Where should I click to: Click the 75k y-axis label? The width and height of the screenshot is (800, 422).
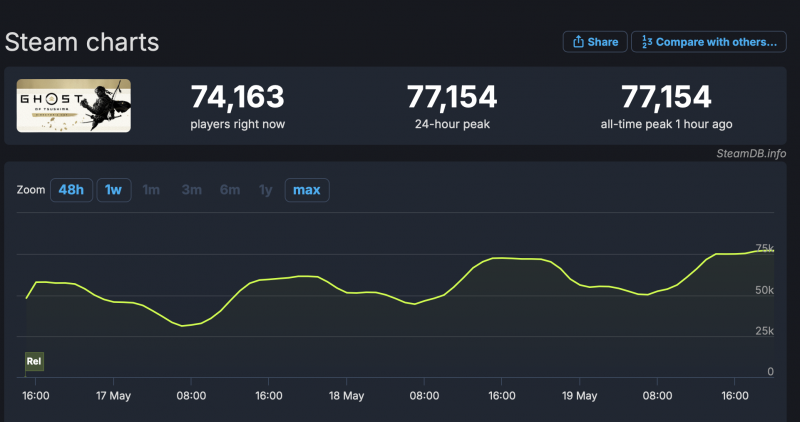click(764, 248)
